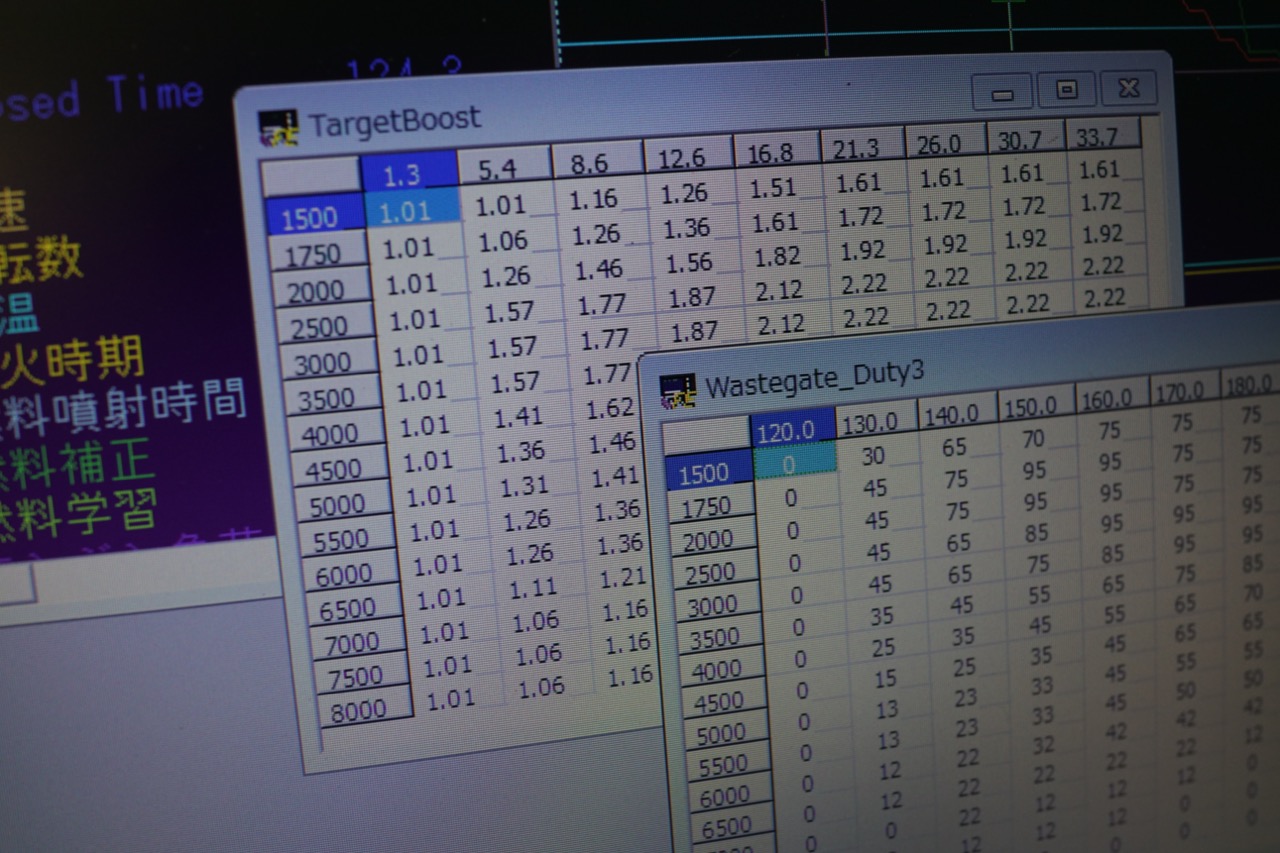Select the 120.0 column header in Wastegate_Duty3

(792, 429)
